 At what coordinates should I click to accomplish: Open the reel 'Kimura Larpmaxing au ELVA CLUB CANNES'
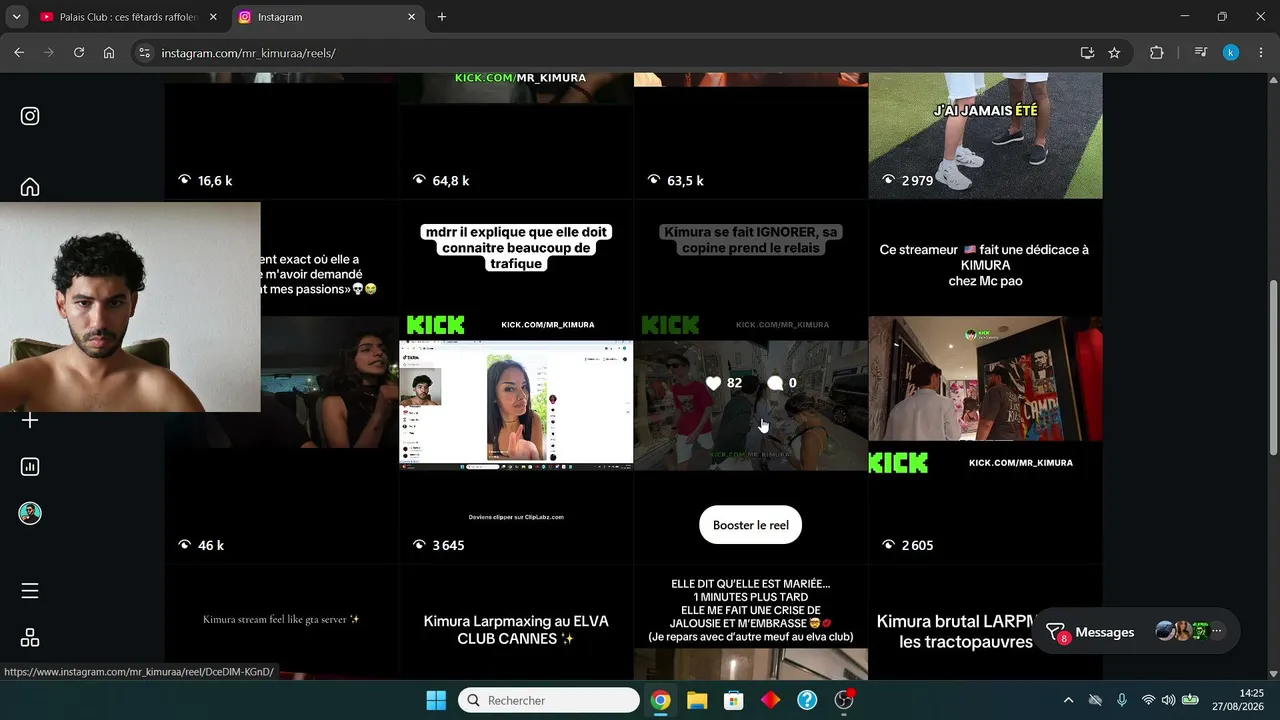tap(516, 622)
